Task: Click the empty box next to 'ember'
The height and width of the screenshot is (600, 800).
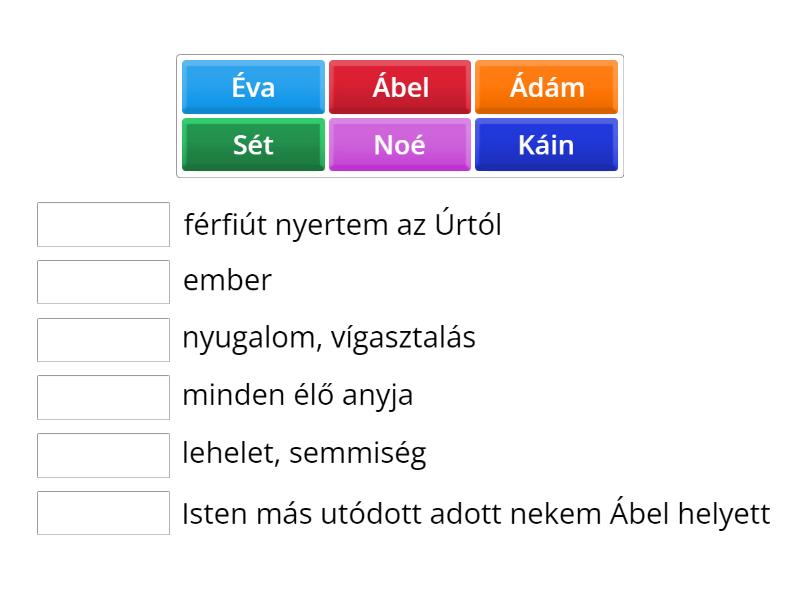Action: pyautogui.click(x=103, y=281)
